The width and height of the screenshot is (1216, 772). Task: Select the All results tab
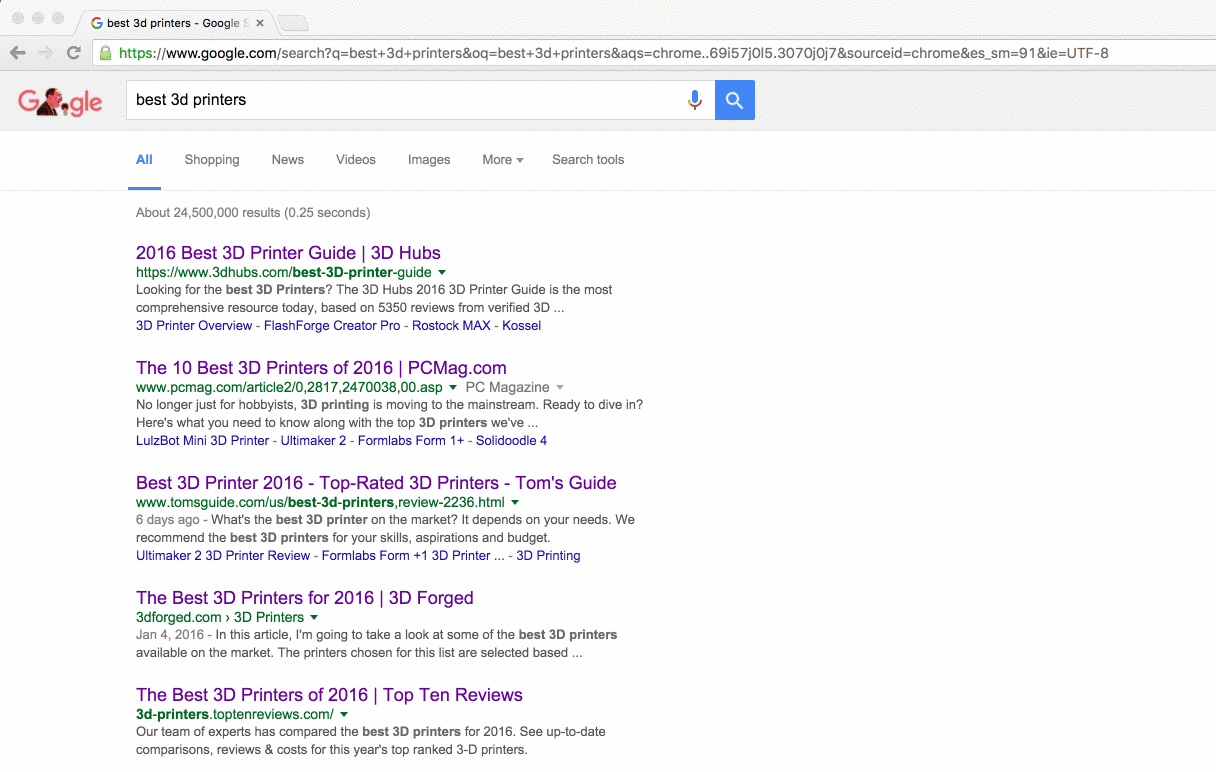[144, 160]
